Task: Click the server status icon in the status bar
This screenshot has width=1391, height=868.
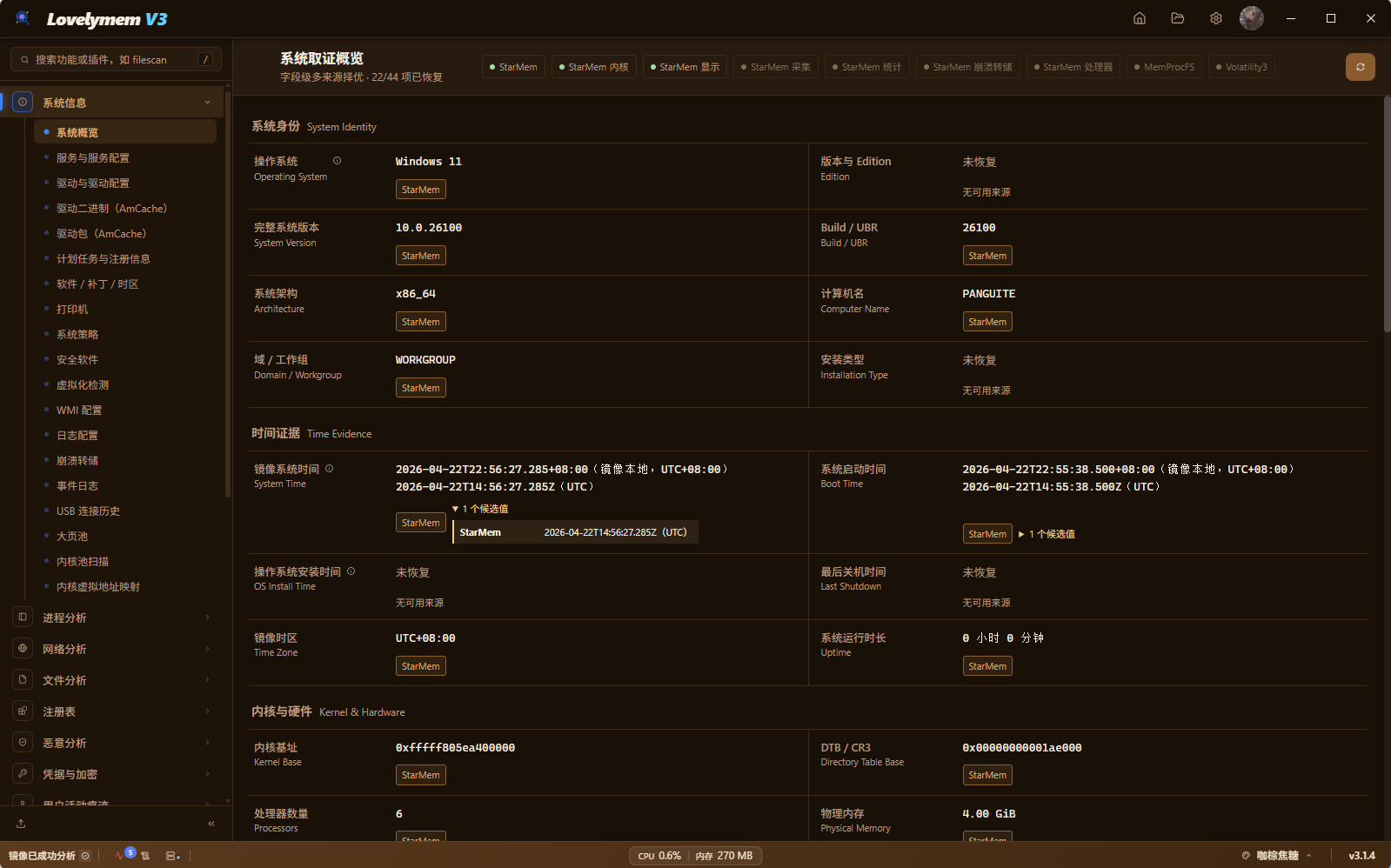Action: pyautogui.click(x=172, y=856)
